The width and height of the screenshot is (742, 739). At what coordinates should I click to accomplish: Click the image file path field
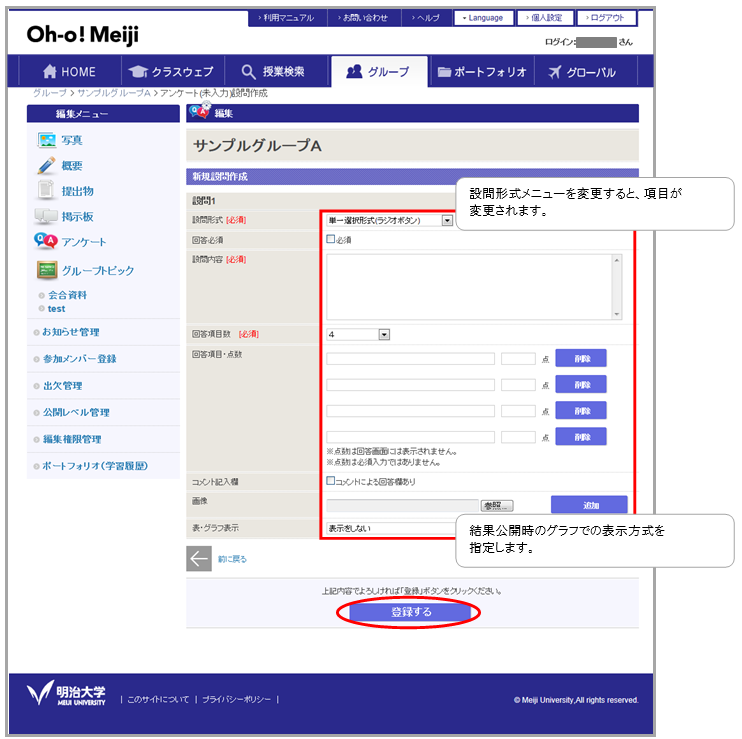403,505
